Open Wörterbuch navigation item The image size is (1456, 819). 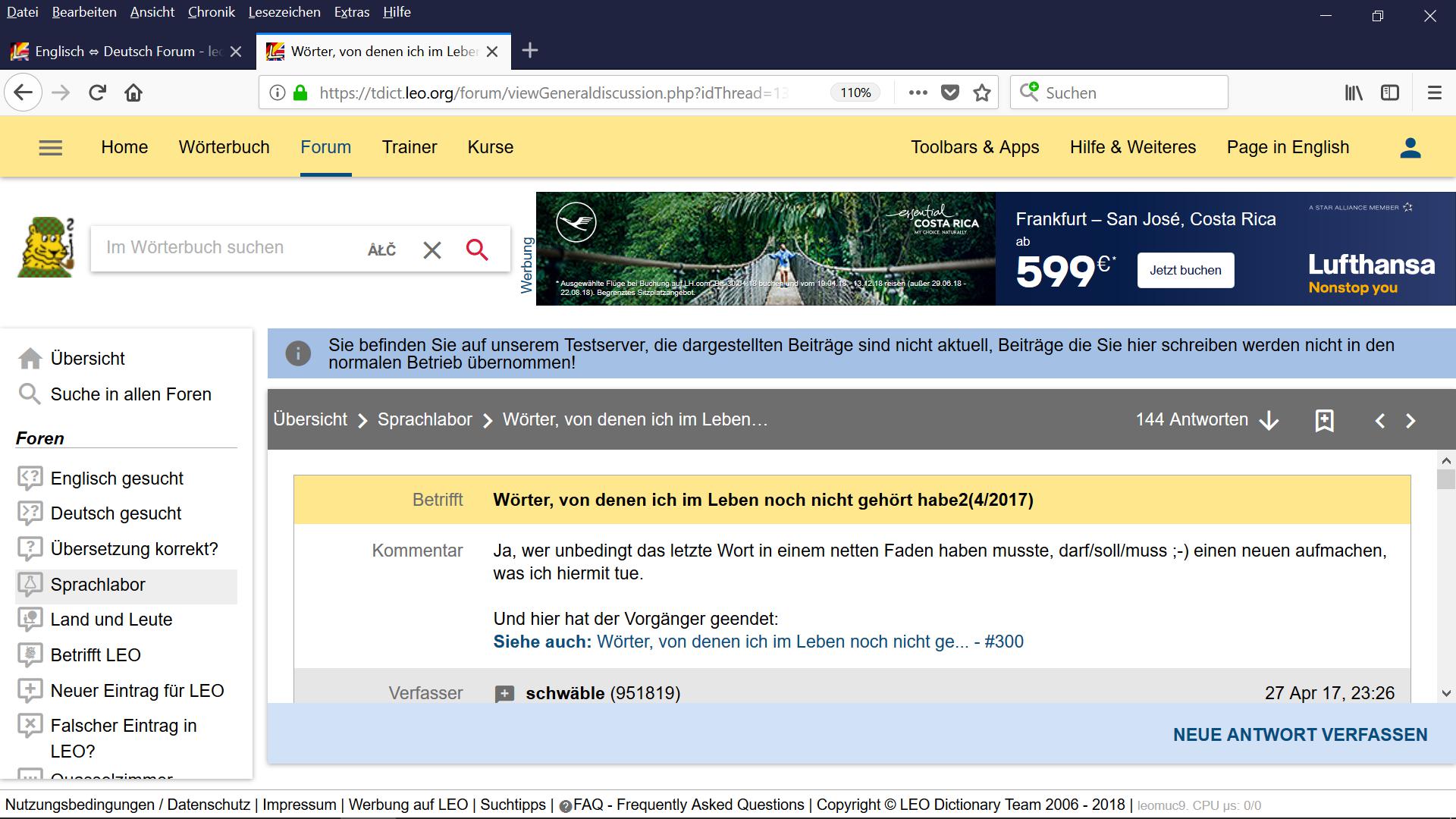pos(224,147)
